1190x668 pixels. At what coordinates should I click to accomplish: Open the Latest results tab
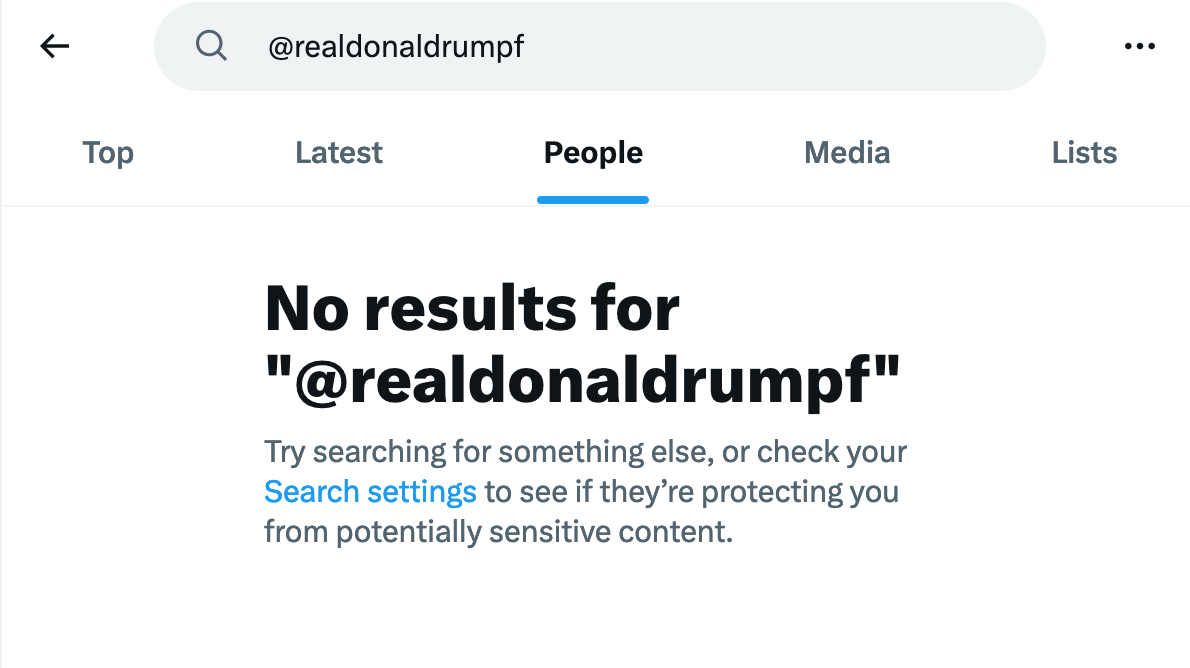click(339, 153)
